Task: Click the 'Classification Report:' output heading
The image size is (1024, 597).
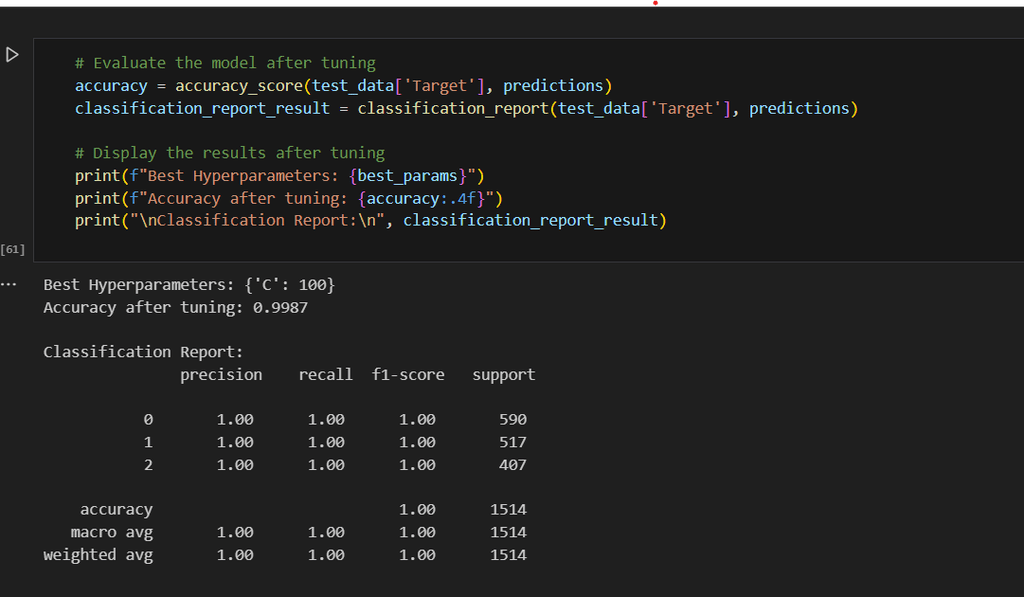Action: pyautogui.click(x=143, y=352)
